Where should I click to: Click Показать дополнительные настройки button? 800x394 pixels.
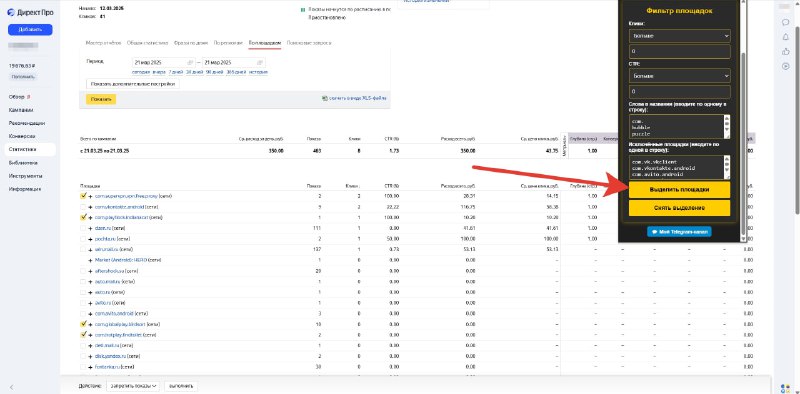coord(133,84)
